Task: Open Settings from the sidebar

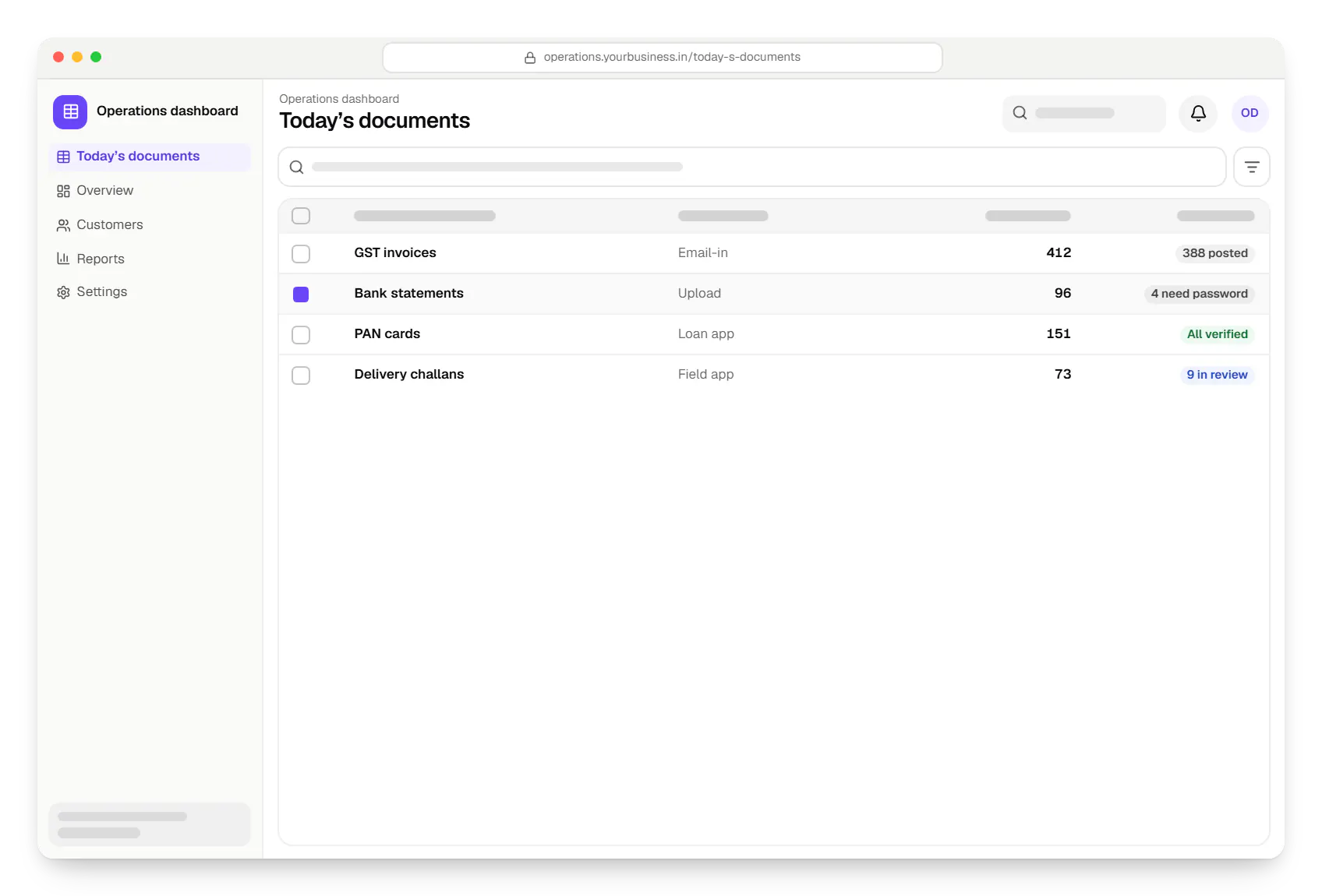Action: click(150, 292)
